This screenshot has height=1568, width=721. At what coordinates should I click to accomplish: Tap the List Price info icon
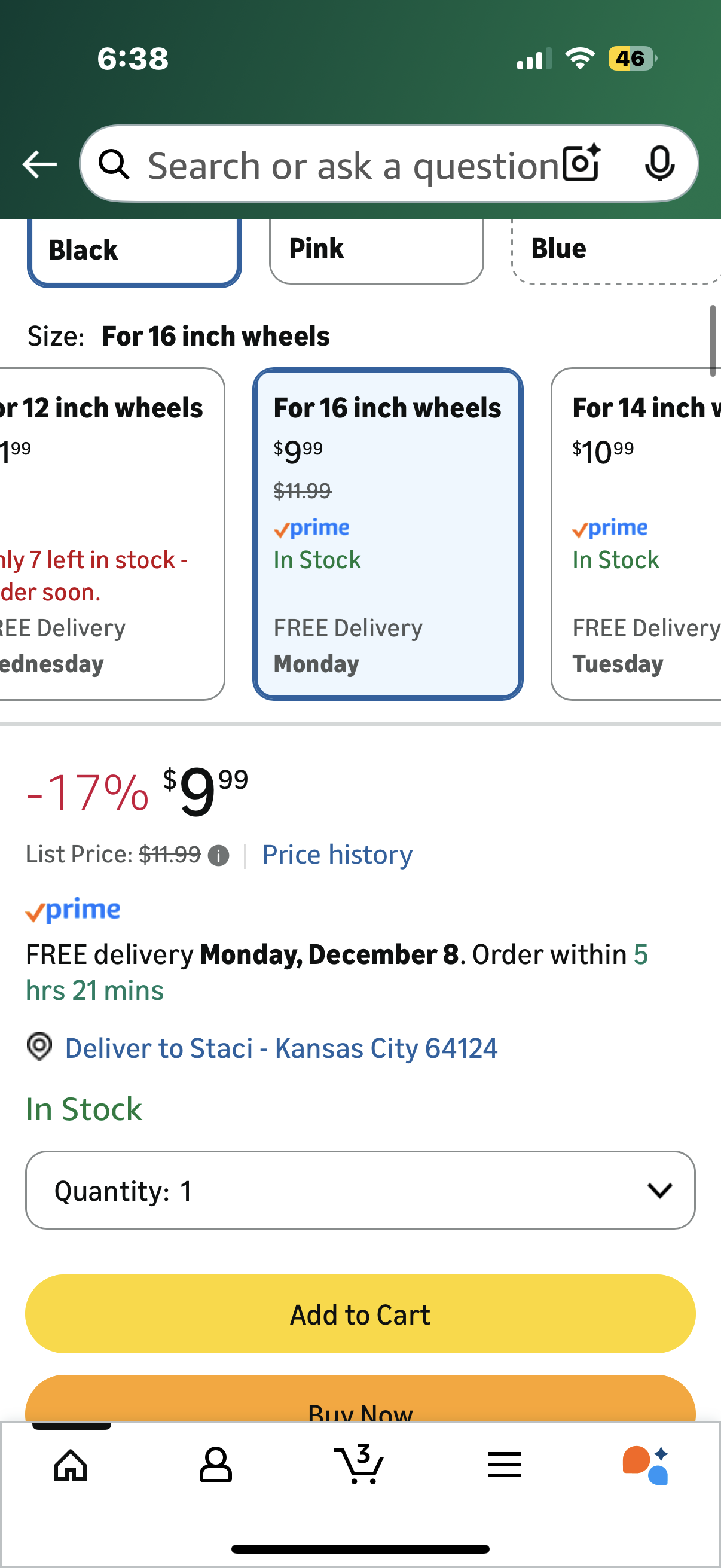(218, 855)
